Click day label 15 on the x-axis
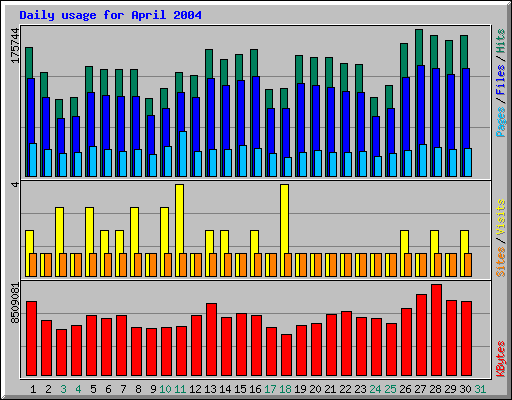512x400 pixels. coord(240,389)
